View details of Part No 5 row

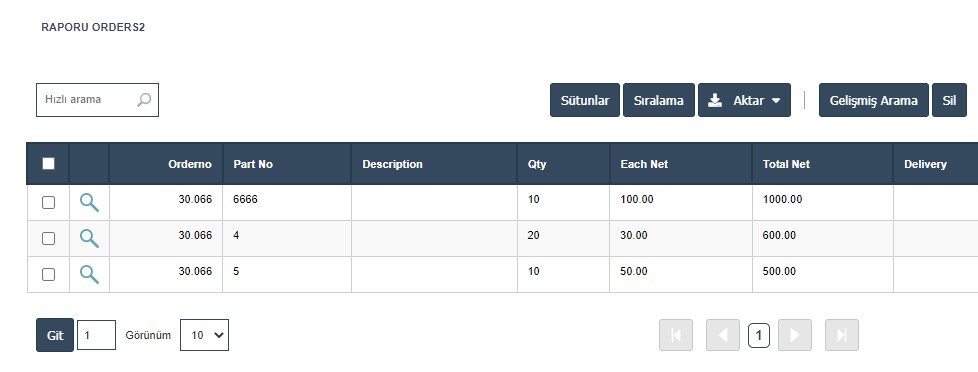89,274
